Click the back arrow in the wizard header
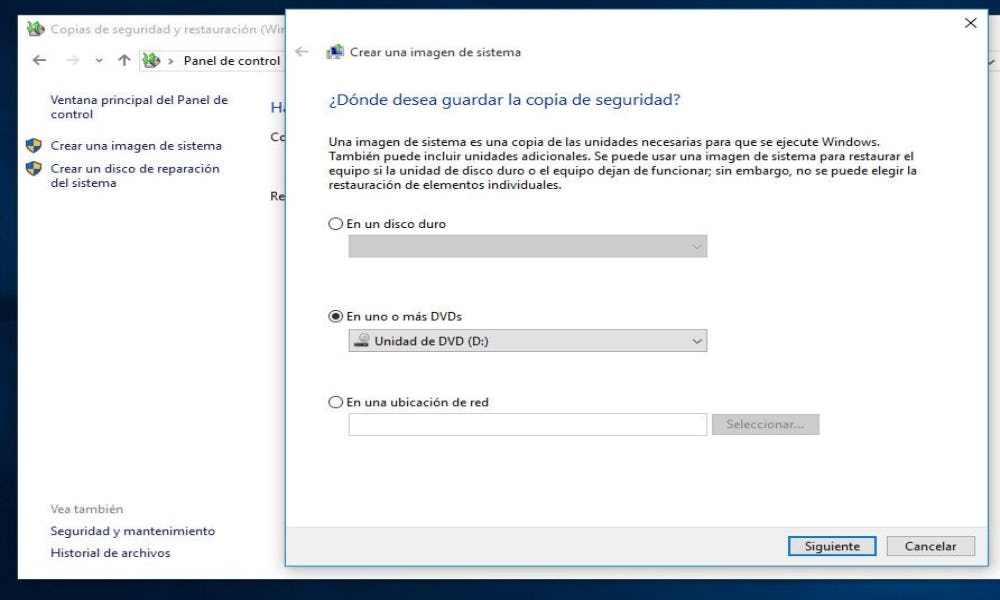This screenshot has height=600, width=1000. [302, 52]
